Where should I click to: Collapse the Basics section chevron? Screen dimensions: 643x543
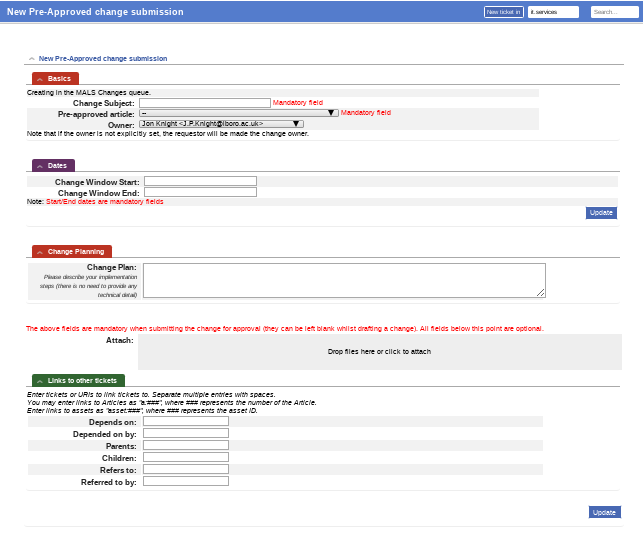(39, 78)
